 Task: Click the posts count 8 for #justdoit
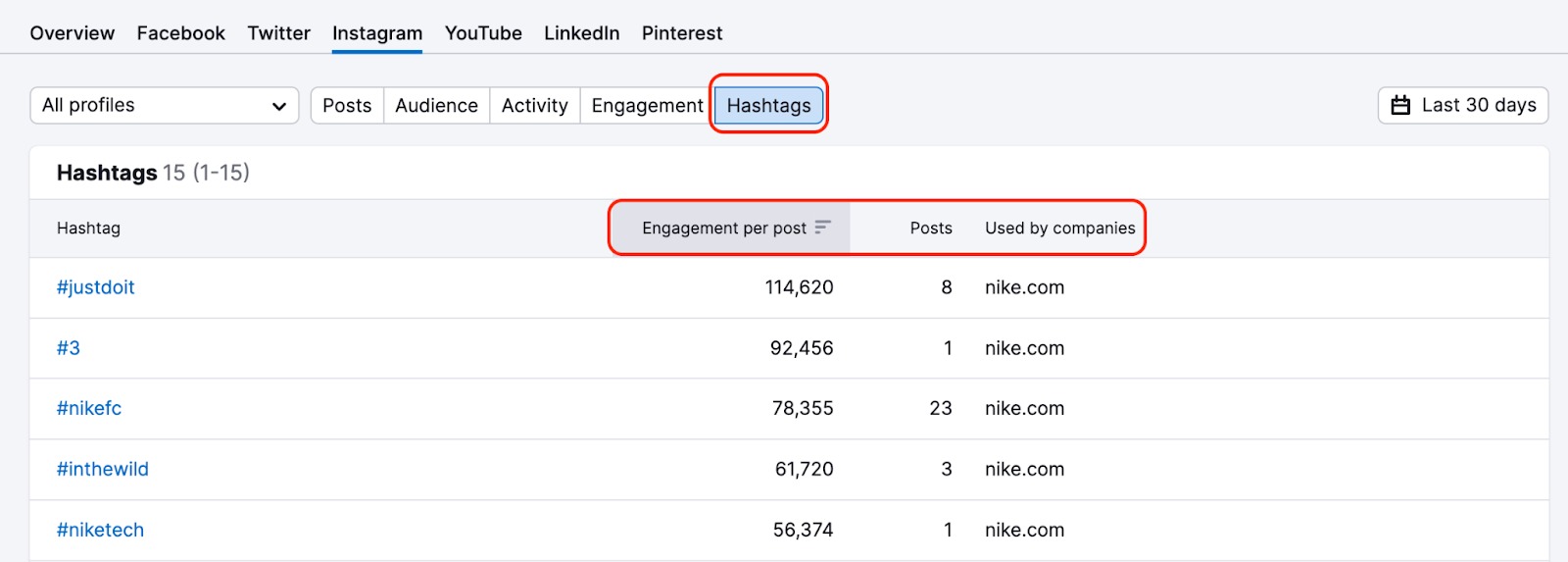point(947,287)
